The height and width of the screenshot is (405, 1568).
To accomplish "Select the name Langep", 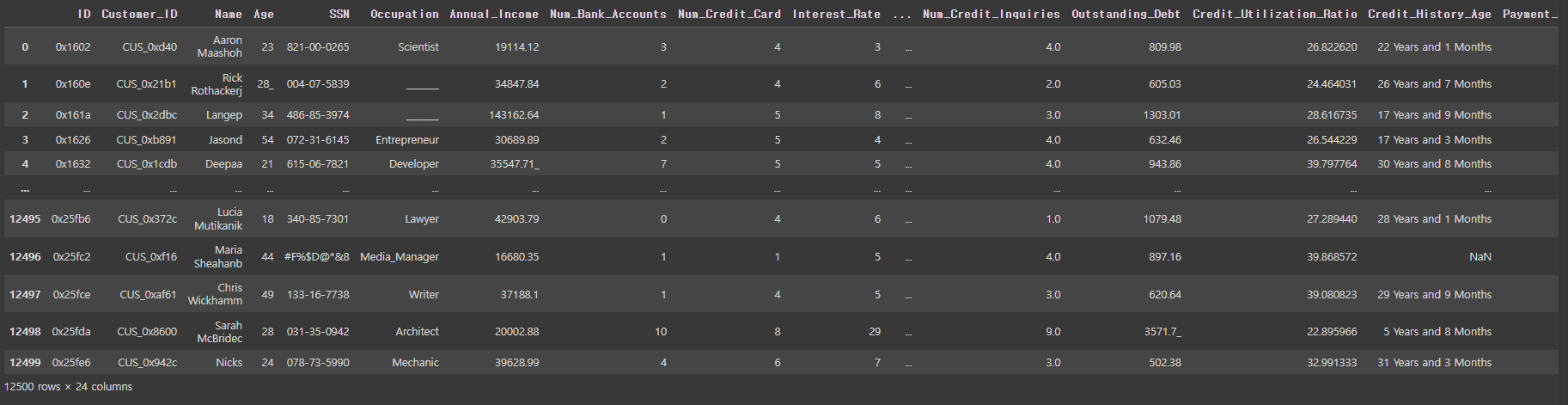I will coord(224,115).
